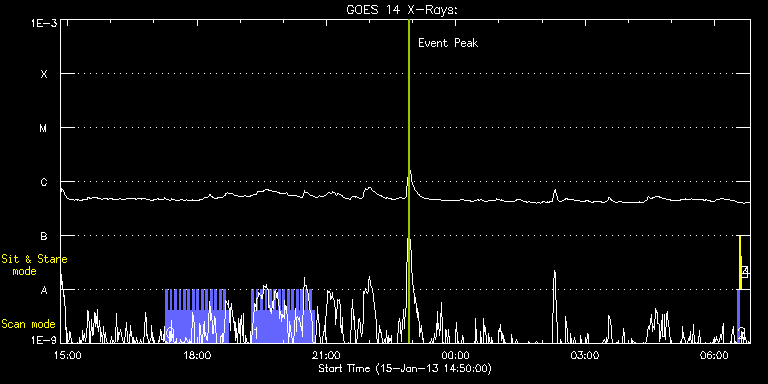Click the second blue scan mode block

(x=282, y=316)
